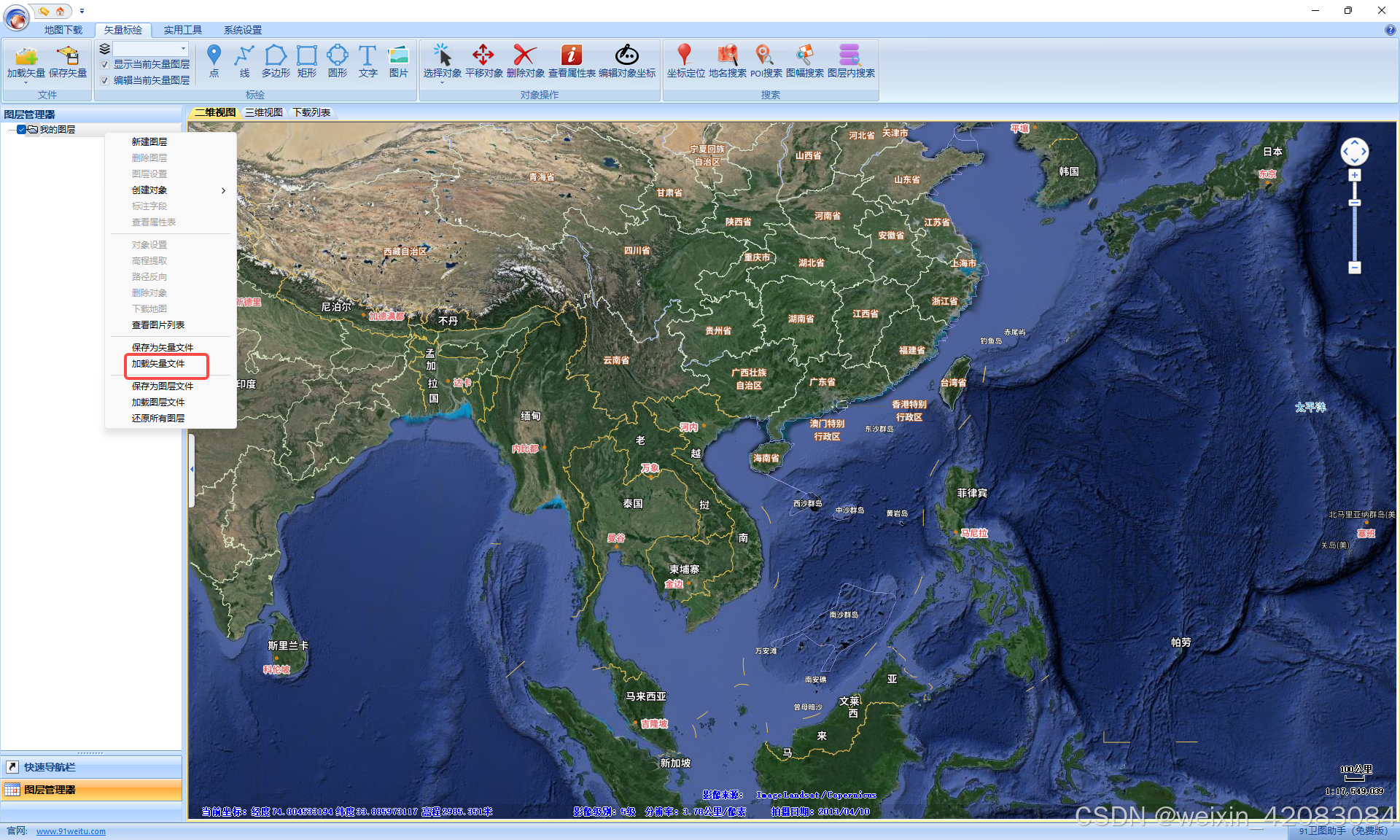The width and height of the screenshot is (1400, 840).
Task: Click the 删除对象 red X icon
Action: [524, 55]
